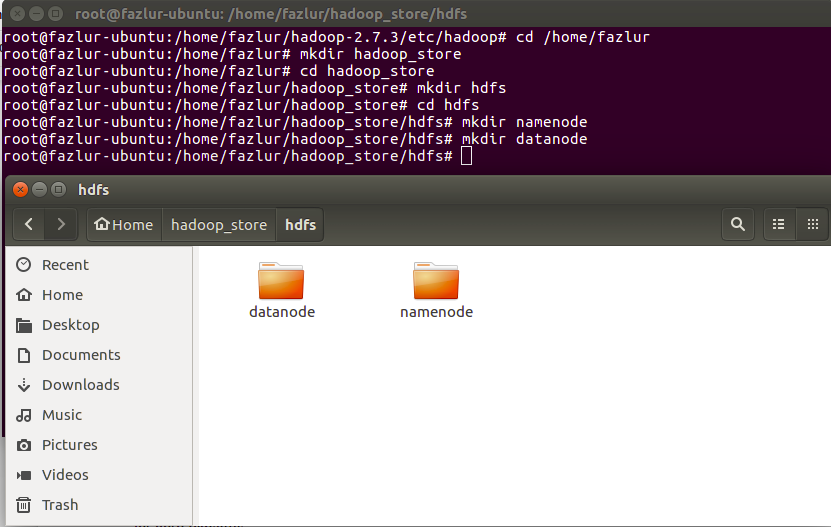Click the terminal cursor at the prompt
The image size is (831, 527).
click(x=466, y=156)
